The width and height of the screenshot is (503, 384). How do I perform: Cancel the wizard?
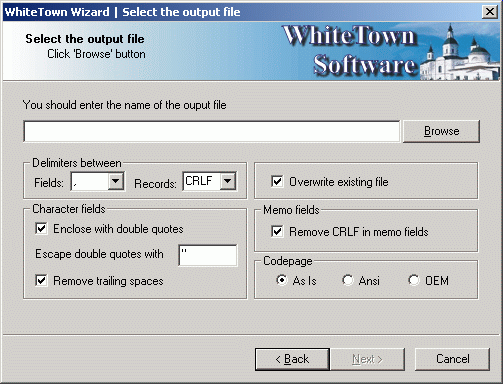coord(452,359)
